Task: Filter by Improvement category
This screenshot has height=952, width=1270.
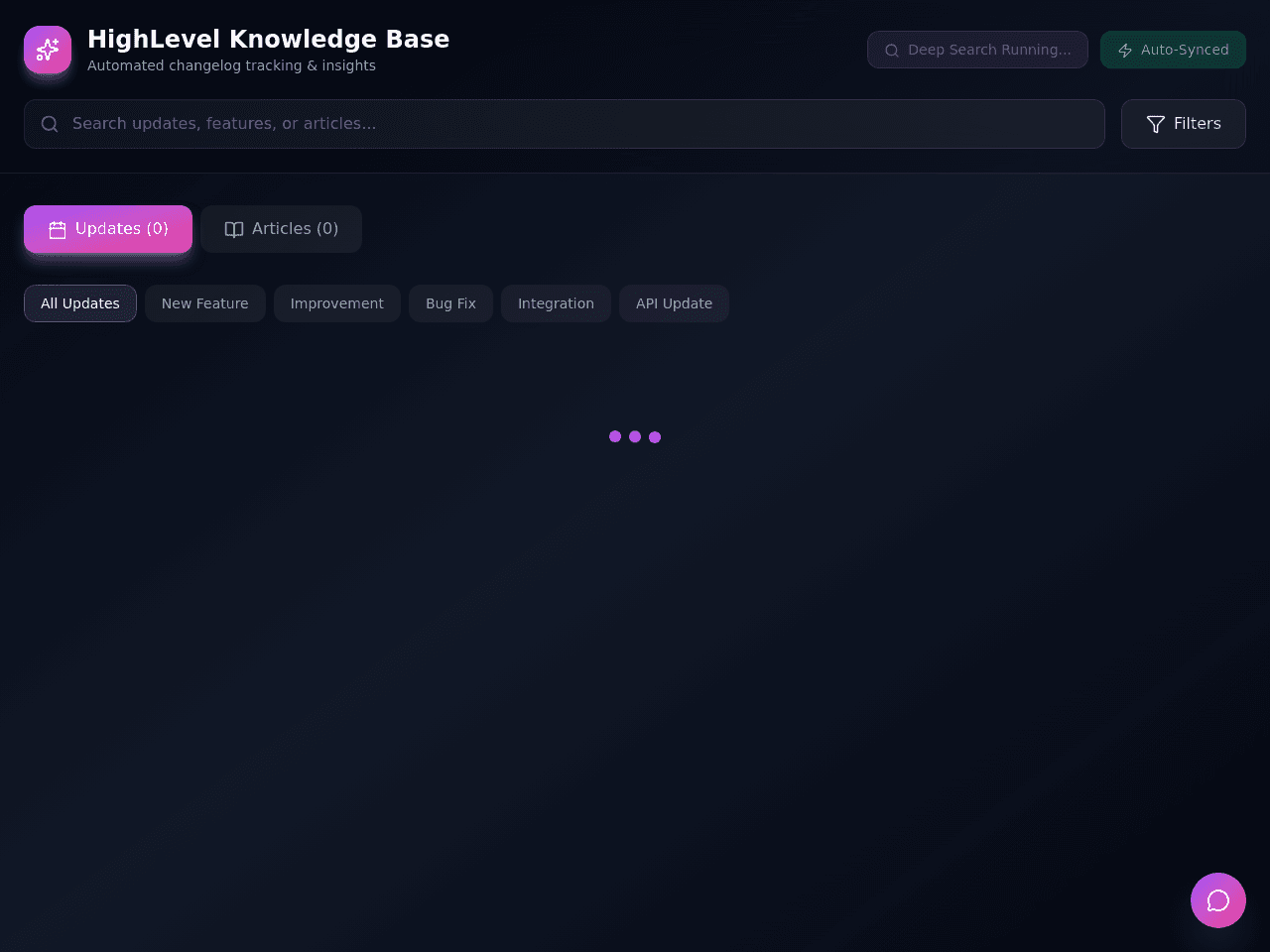Action: (x=337, y=303)
